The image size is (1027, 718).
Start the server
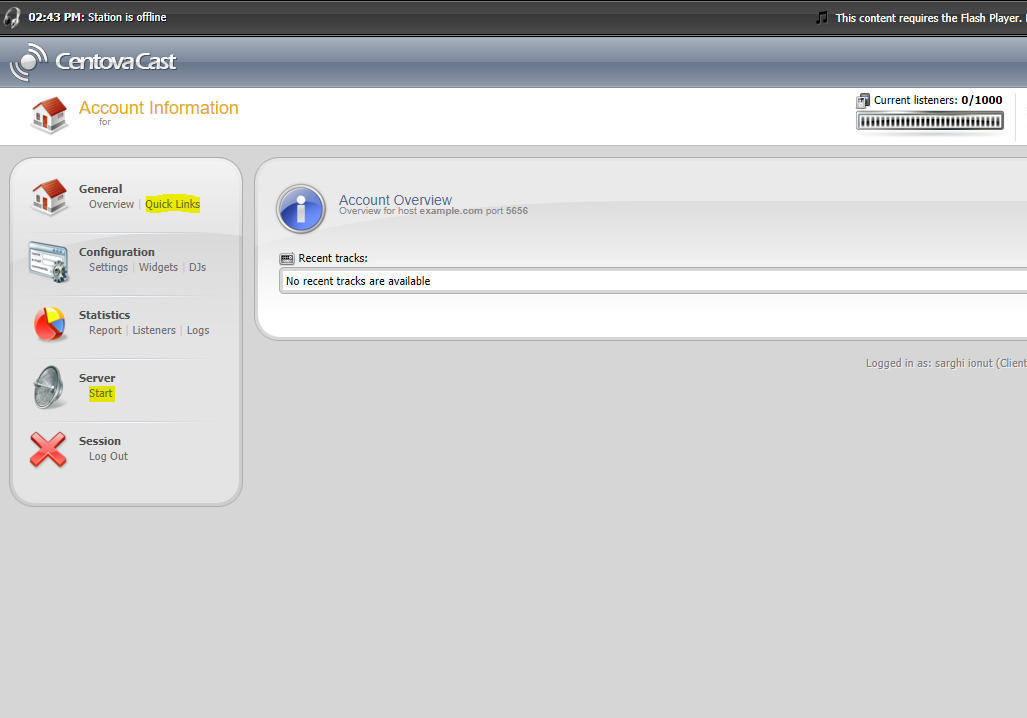[x=101, y=393]
